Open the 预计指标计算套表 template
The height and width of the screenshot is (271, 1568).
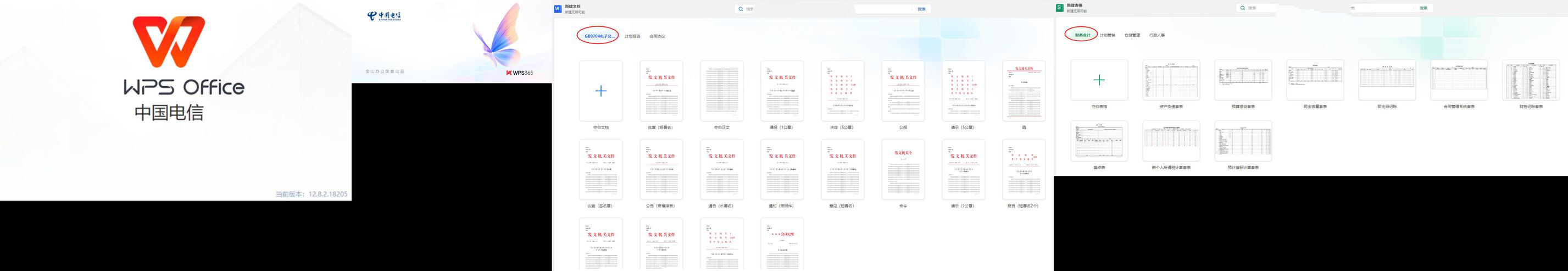coord(1243,141)
